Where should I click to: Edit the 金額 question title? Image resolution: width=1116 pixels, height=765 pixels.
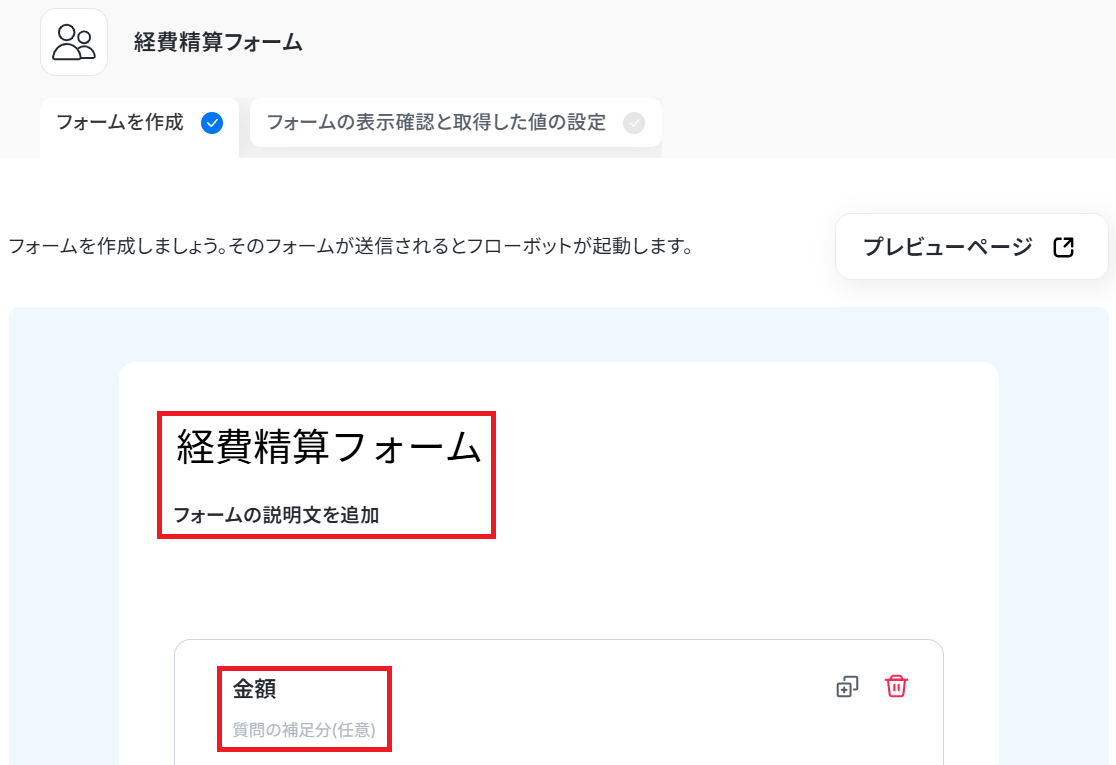click(x=254, y=689)
